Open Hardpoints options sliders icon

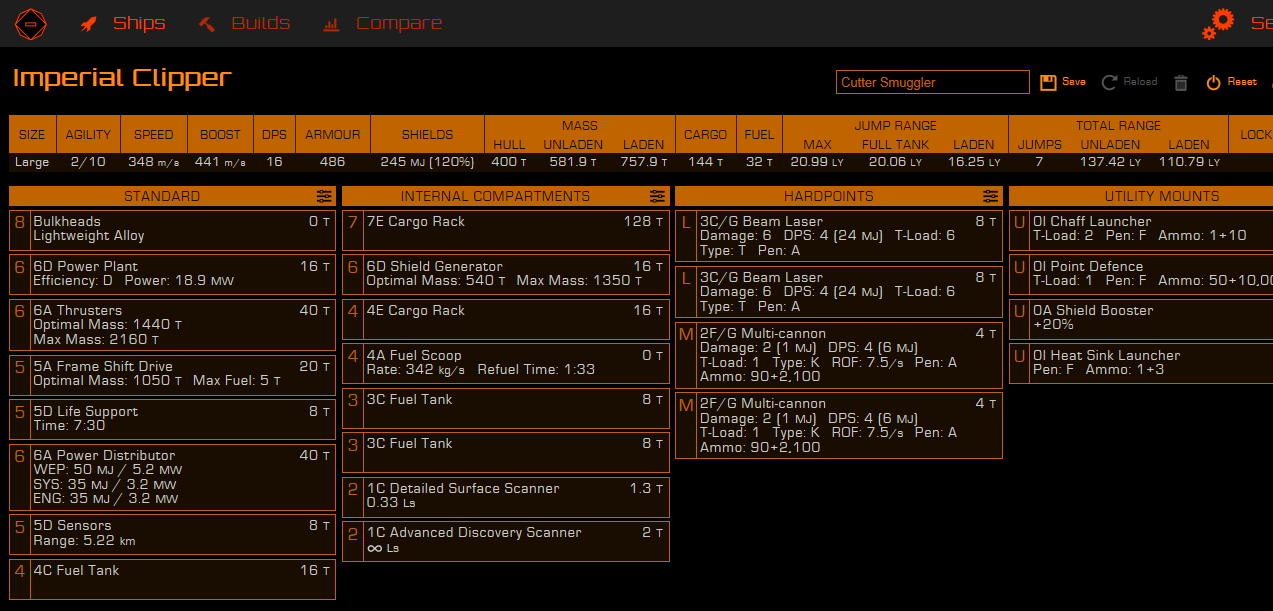pyautogui.click(x=990, y=196)
